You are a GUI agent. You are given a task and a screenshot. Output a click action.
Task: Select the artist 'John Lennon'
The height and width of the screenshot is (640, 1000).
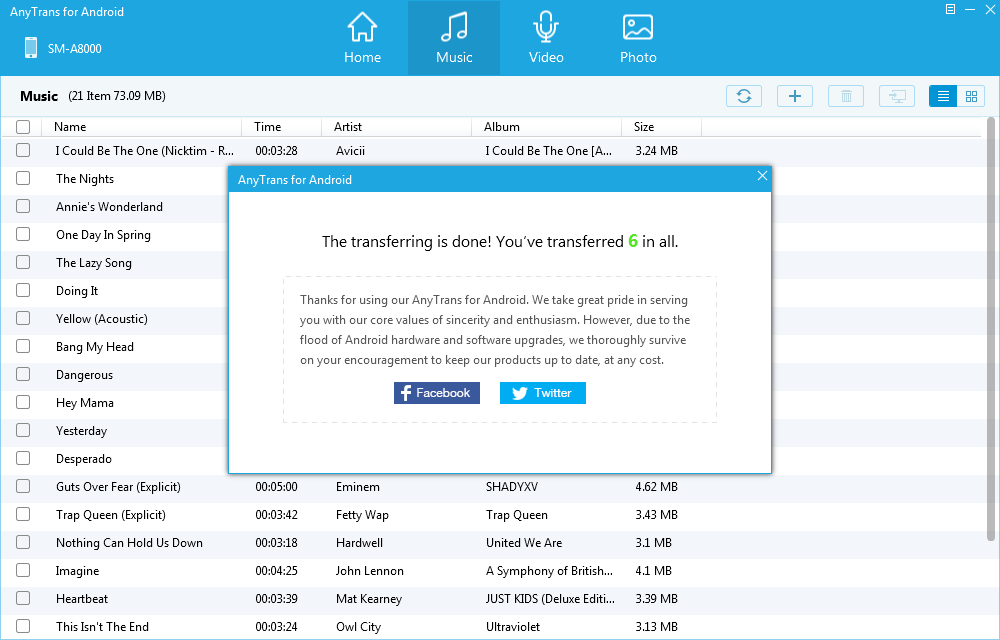(x=370, y=571)
